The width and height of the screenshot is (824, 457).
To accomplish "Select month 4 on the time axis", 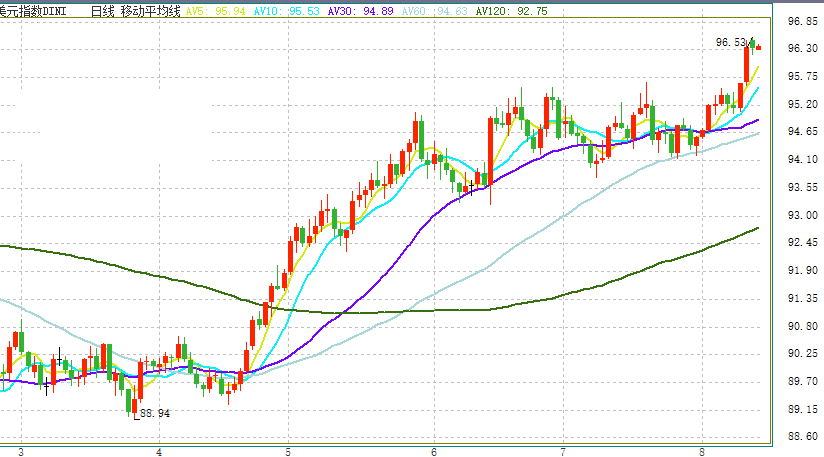I will click(160, 452).
